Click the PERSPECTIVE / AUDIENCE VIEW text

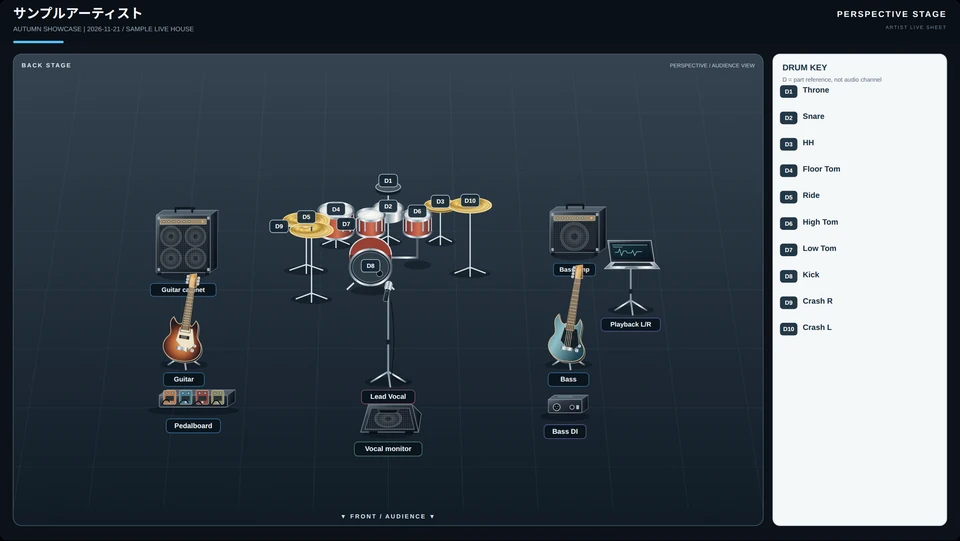712,65
